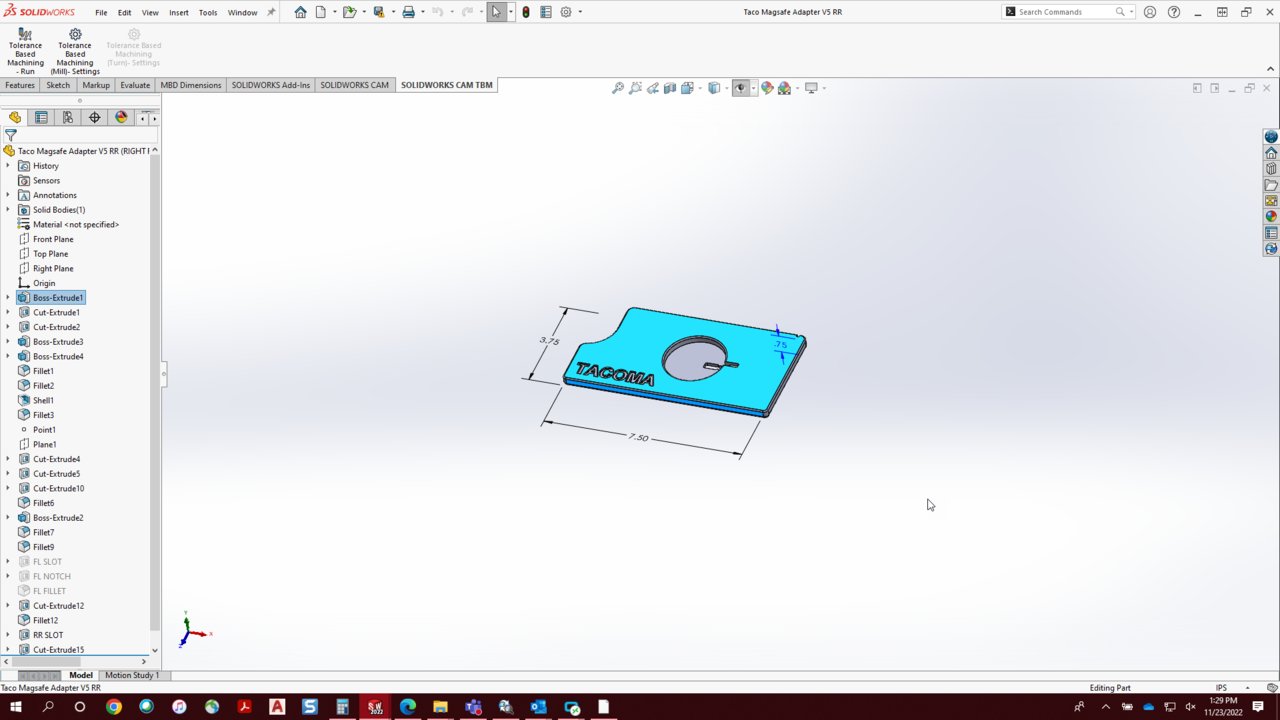Toggle Hide/Show Items in view toolbar
Viewport: 1280px width, 720px height.
[741, 88]
